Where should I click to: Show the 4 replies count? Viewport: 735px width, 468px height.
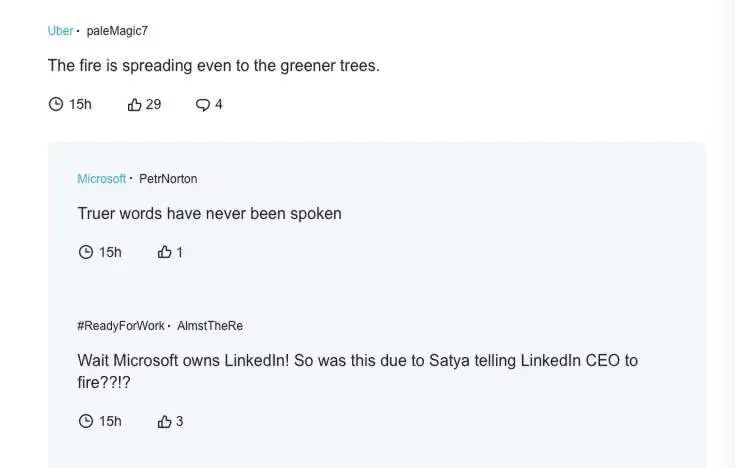tap(218, 104)
